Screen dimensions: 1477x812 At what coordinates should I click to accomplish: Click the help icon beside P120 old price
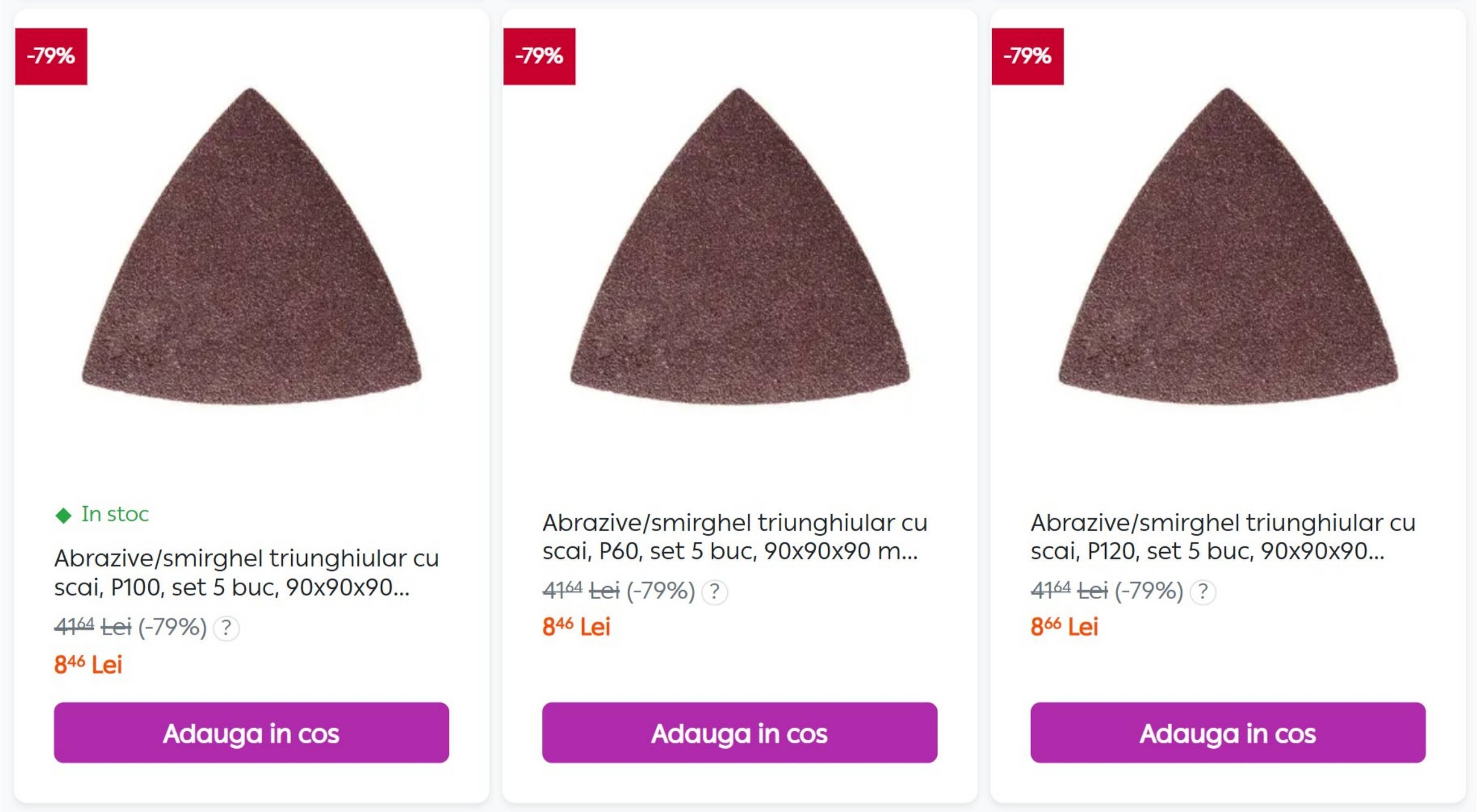coord(1203,592)
